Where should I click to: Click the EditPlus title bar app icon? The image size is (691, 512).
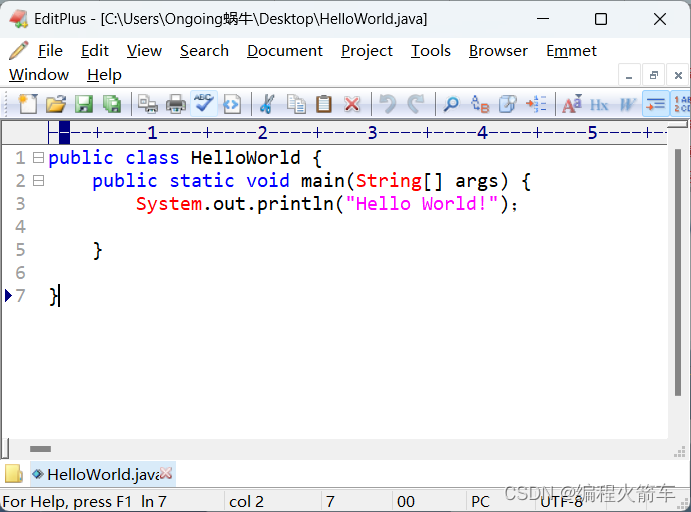pos(19,19)
